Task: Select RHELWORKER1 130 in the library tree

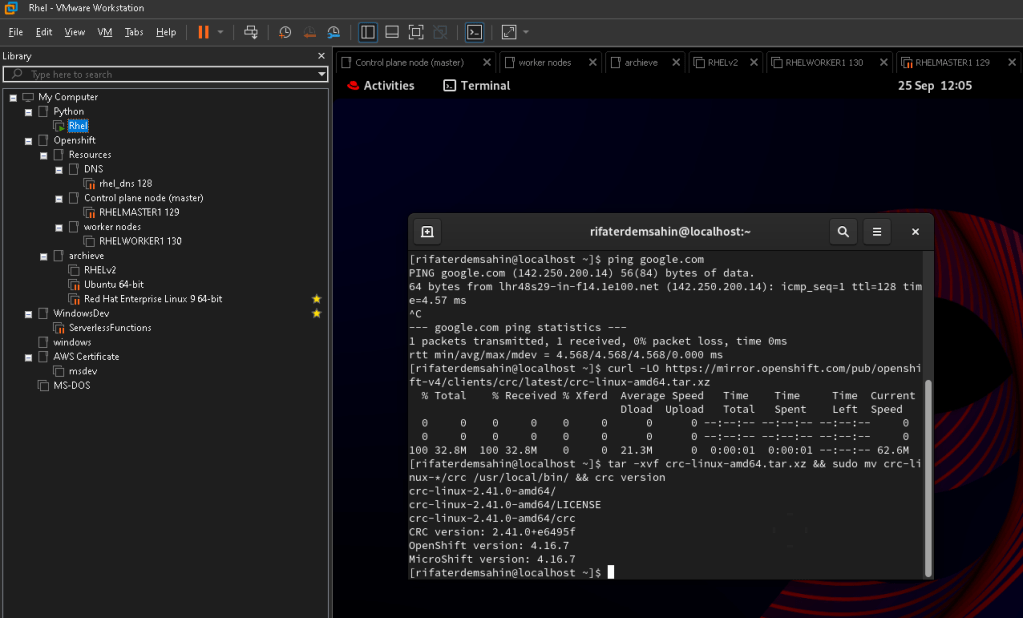Action: coord(140,241)
